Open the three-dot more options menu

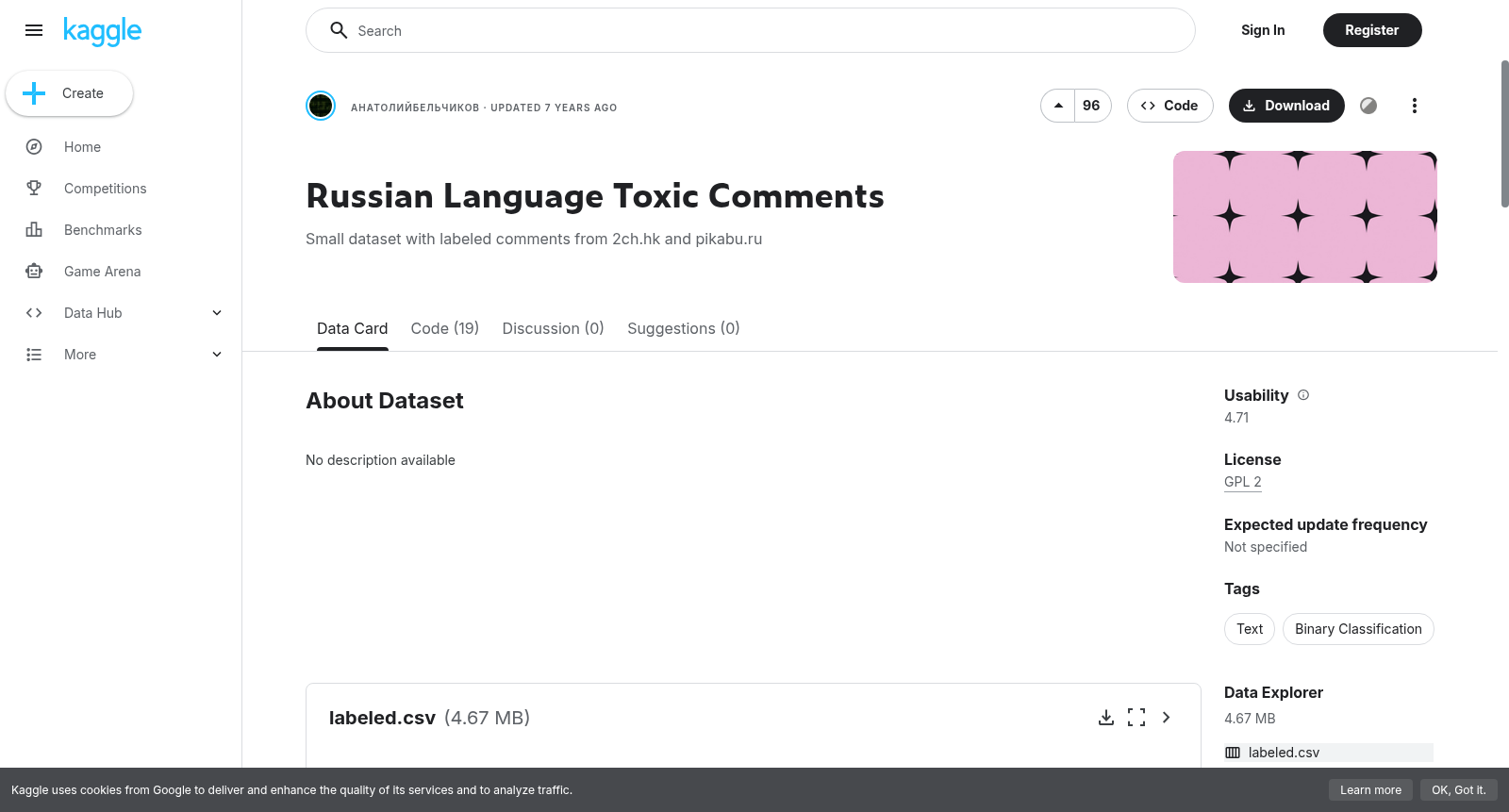[x=1414, y=106]
